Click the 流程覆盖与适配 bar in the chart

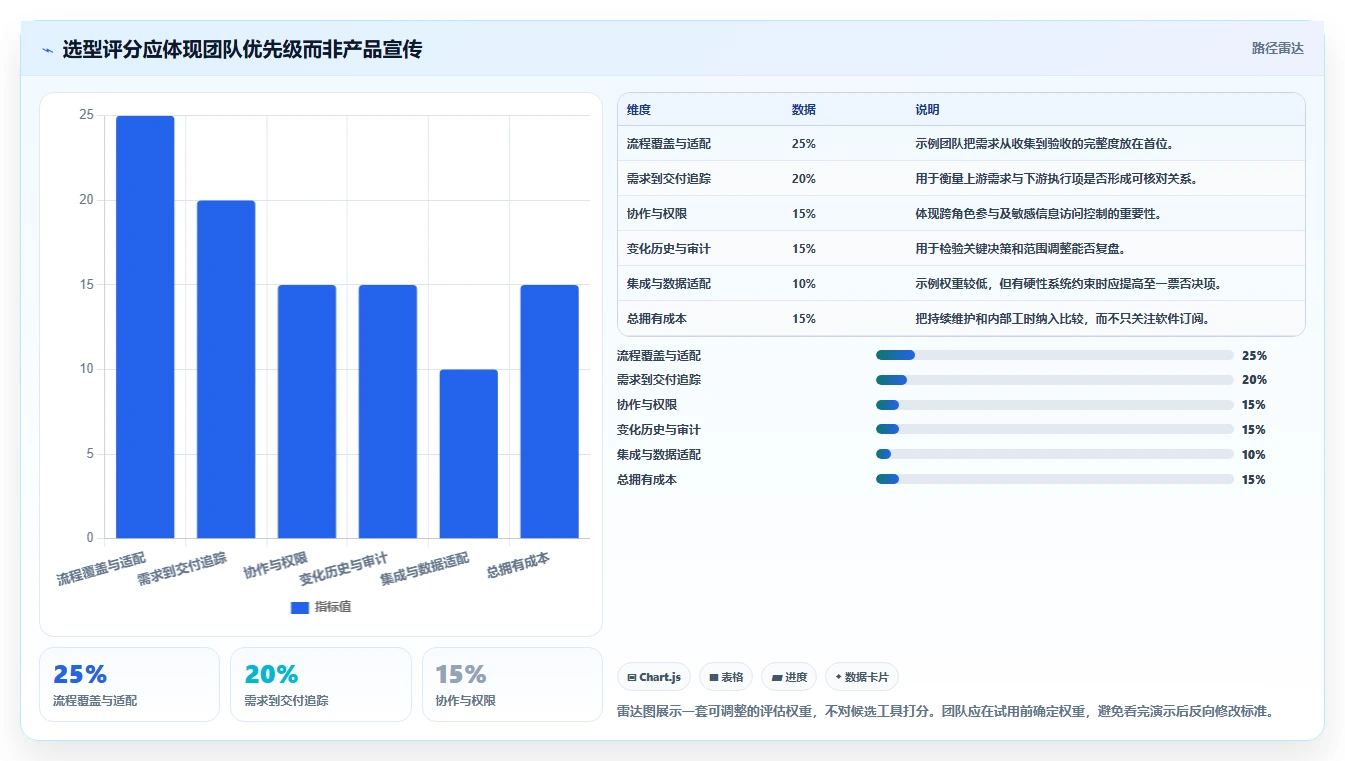(x=145, y=327)
